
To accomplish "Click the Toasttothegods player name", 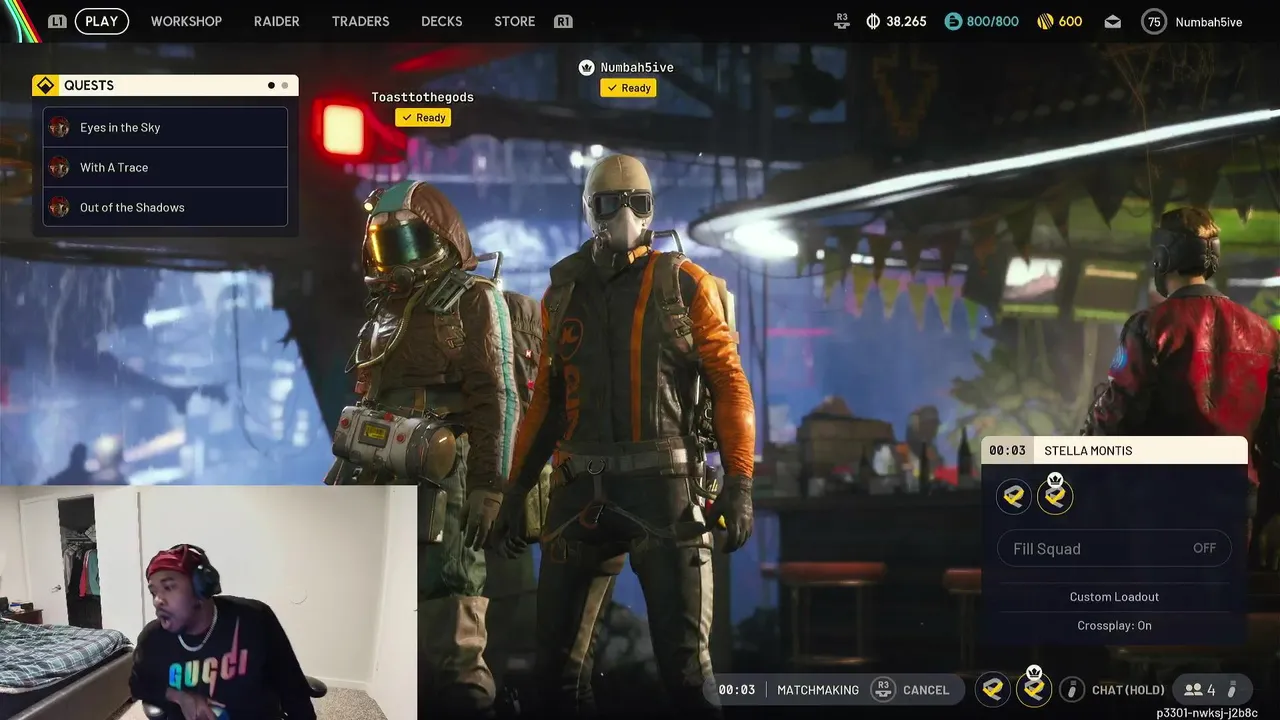I will (x=423, y=97).
